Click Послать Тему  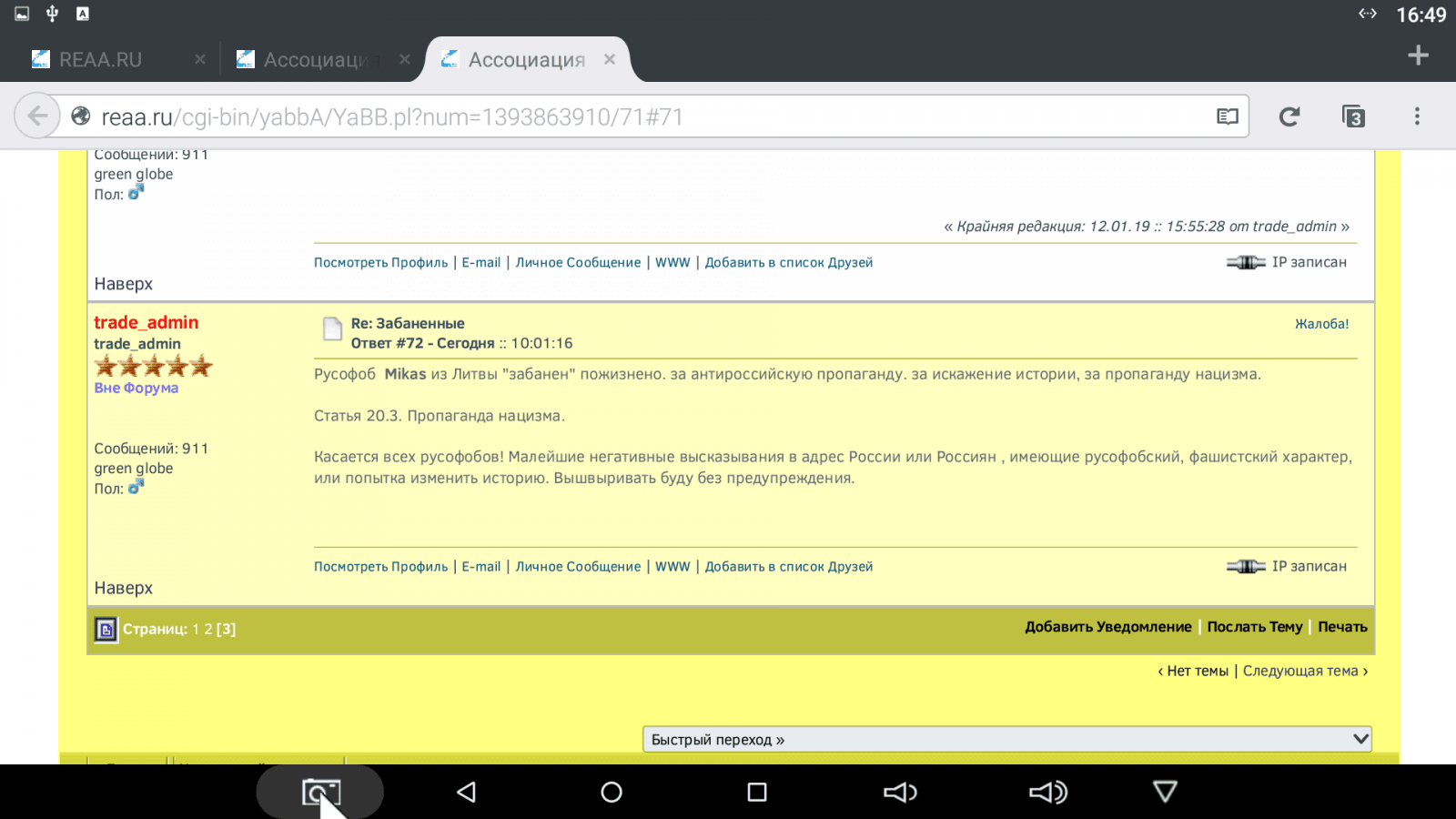1254,627
